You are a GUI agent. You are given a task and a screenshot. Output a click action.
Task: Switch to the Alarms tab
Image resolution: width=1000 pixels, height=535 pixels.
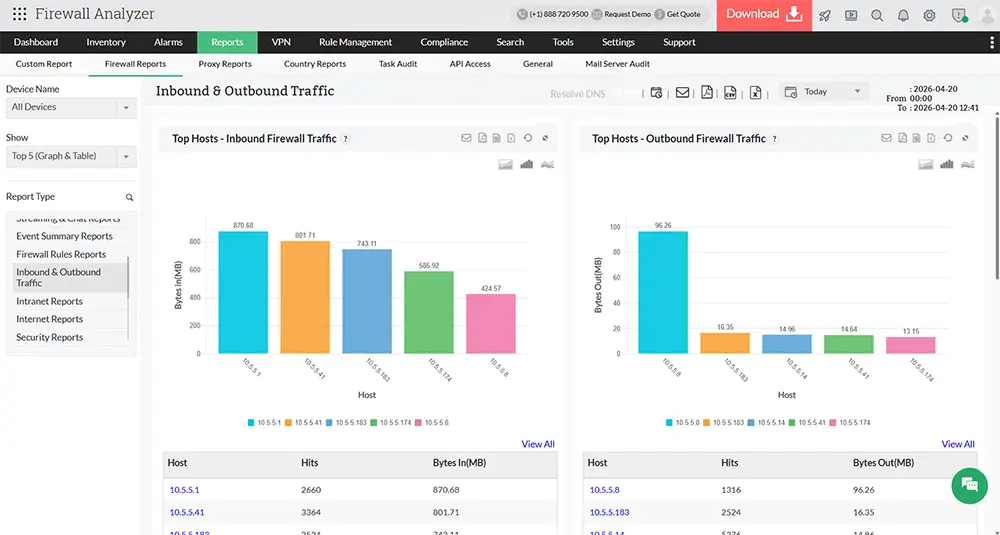[x=168, y=42]
